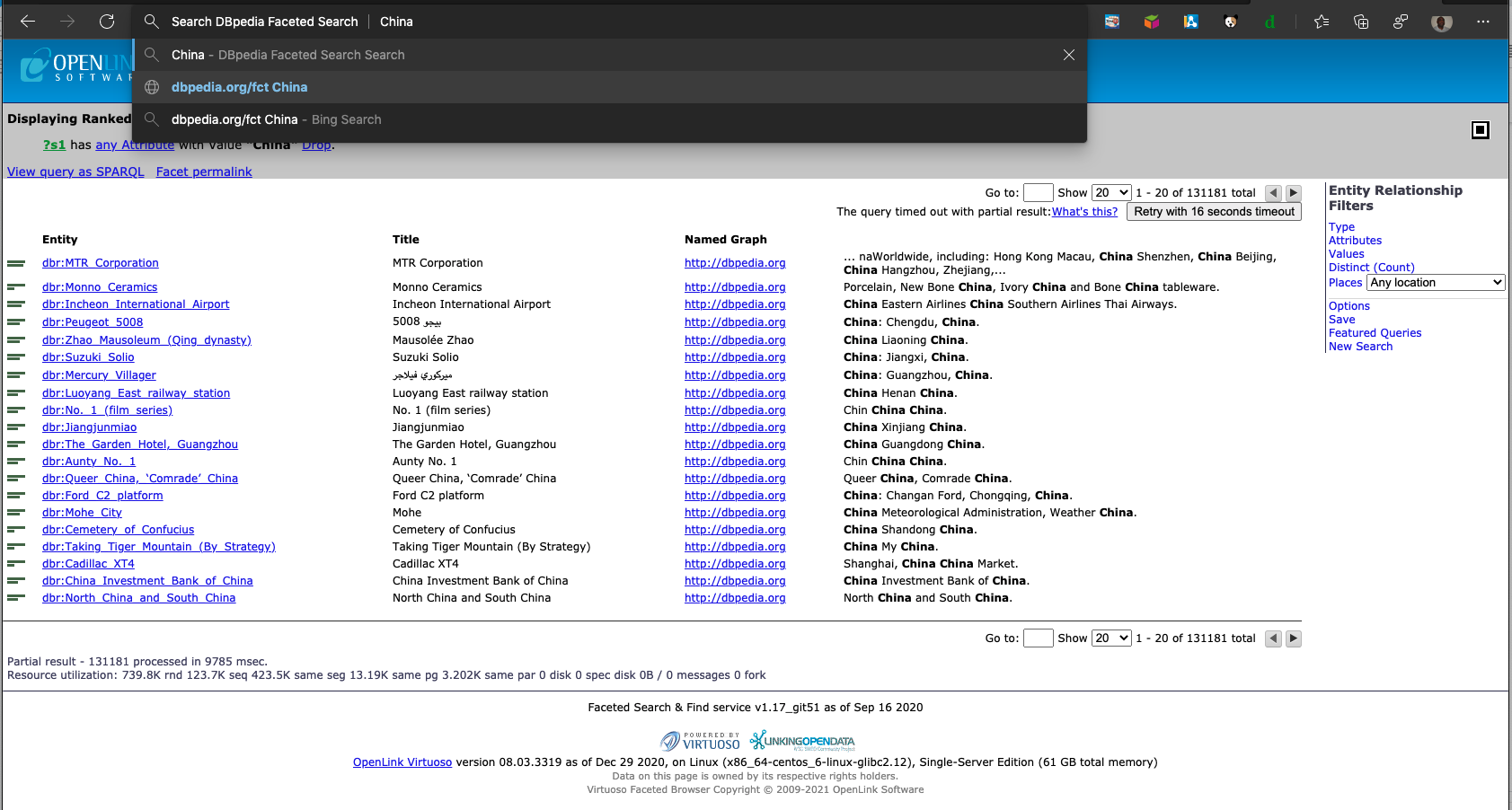
Task: Open entity dbr:Monno_Ceramics
Action: (100, 287)
